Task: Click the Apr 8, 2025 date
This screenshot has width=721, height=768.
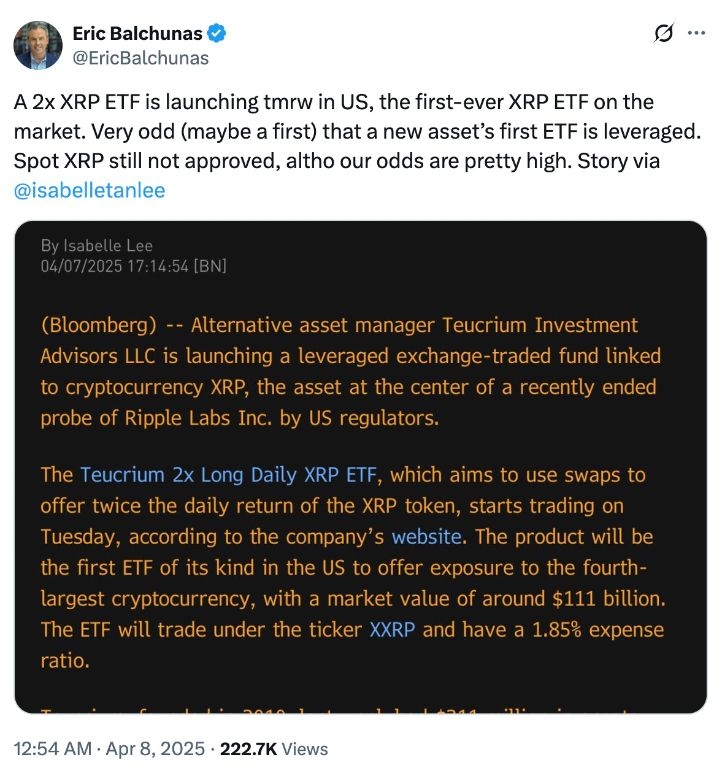Action: [154, 748]
